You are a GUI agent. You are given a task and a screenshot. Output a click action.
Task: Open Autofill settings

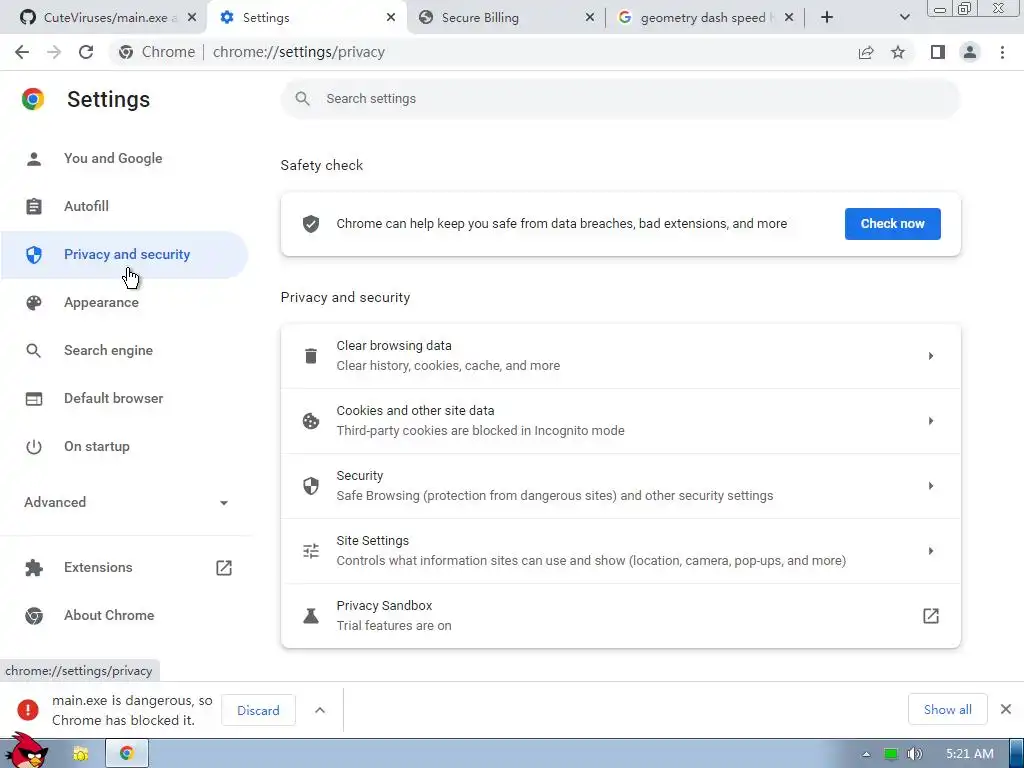coord(124,206)
